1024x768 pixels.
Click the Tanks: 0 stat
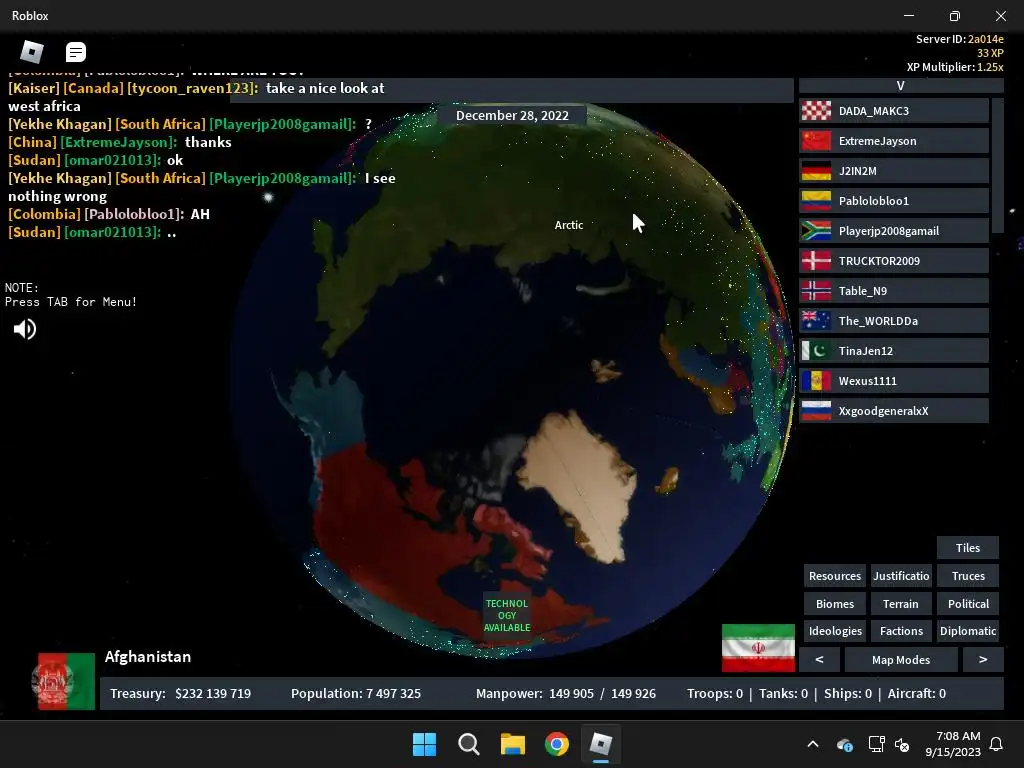click(782, 694)
